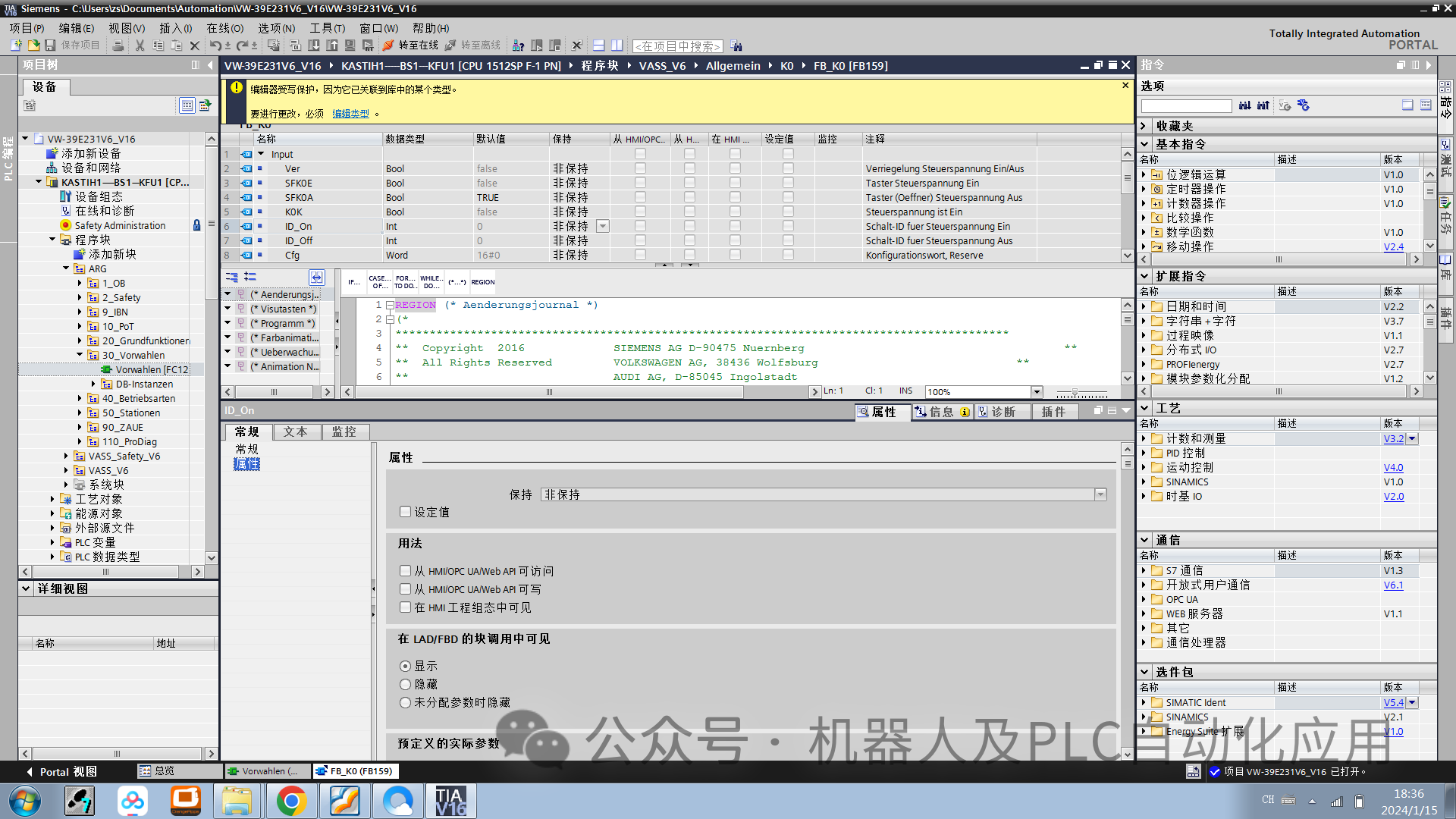Click 关闭 button on warning dialog
This screenshot has width=1456, height=819.
tap(1124, 85)
